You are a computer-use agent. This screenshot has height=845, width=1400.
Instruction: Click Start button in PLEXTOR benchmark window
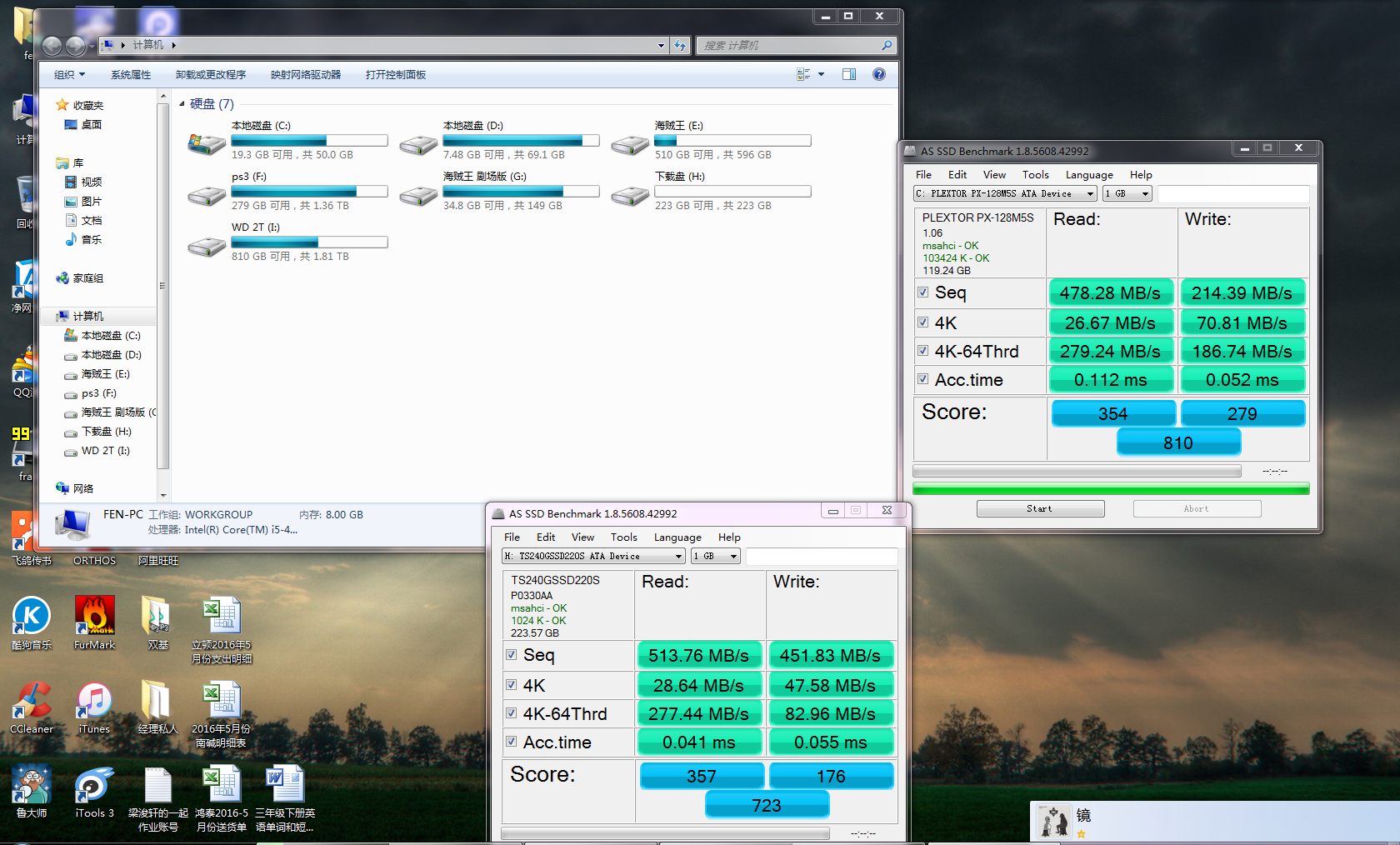(x=1040, y=508)
